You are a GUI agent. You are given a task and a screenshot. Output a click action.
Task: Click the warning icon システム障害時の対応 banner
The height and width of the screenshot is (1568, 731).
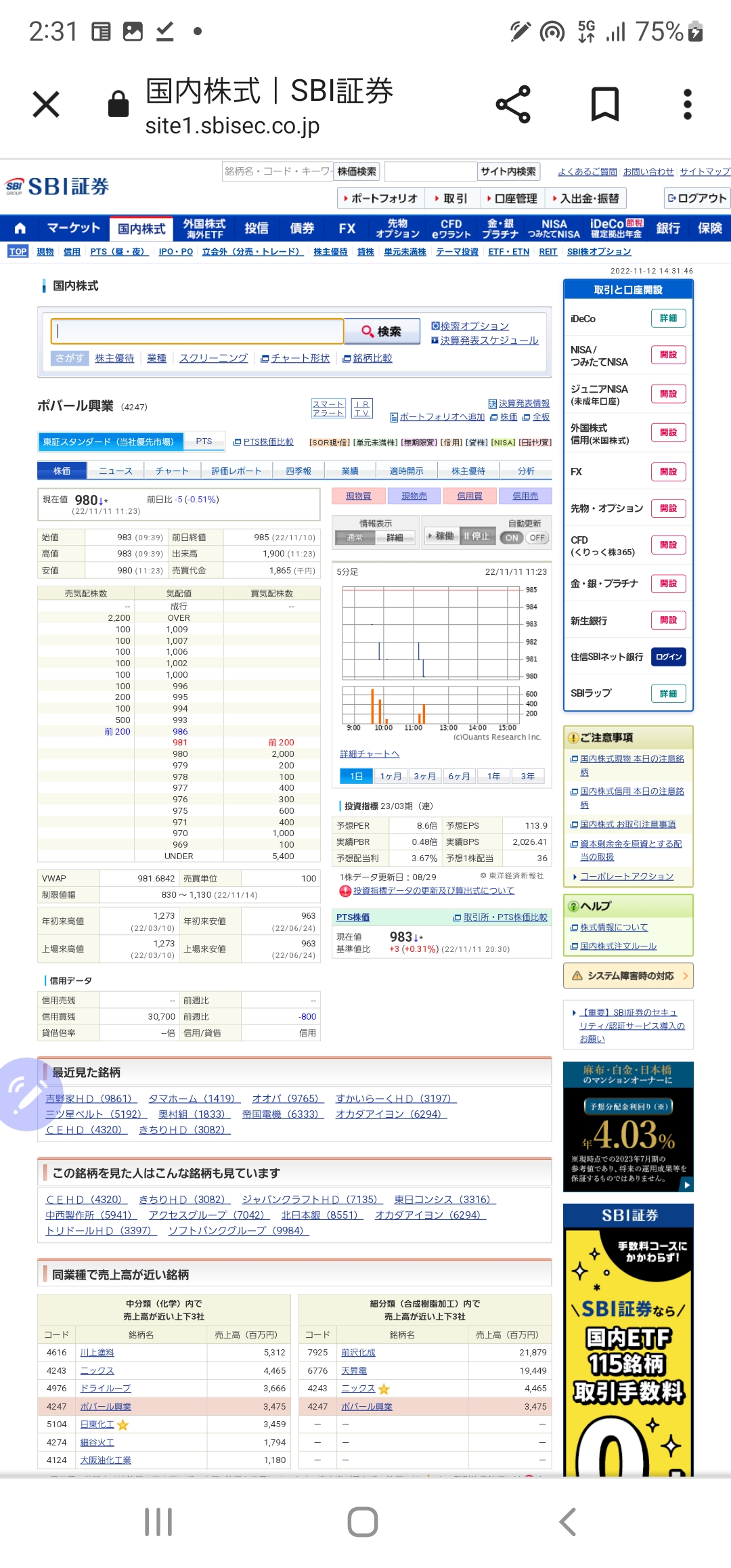pyautogui.click(x=628, y=976)
